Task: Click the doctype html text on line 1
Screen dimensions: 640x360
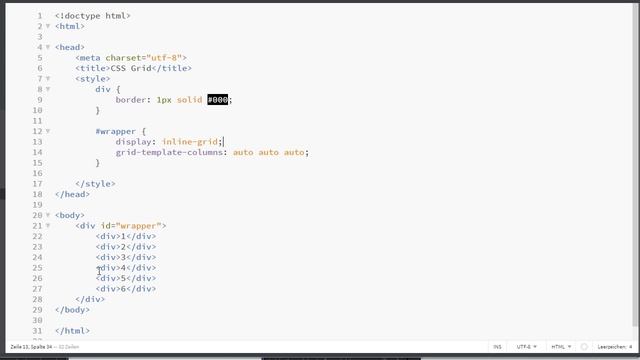Action: pyautogui.click(x=93, y=16)
